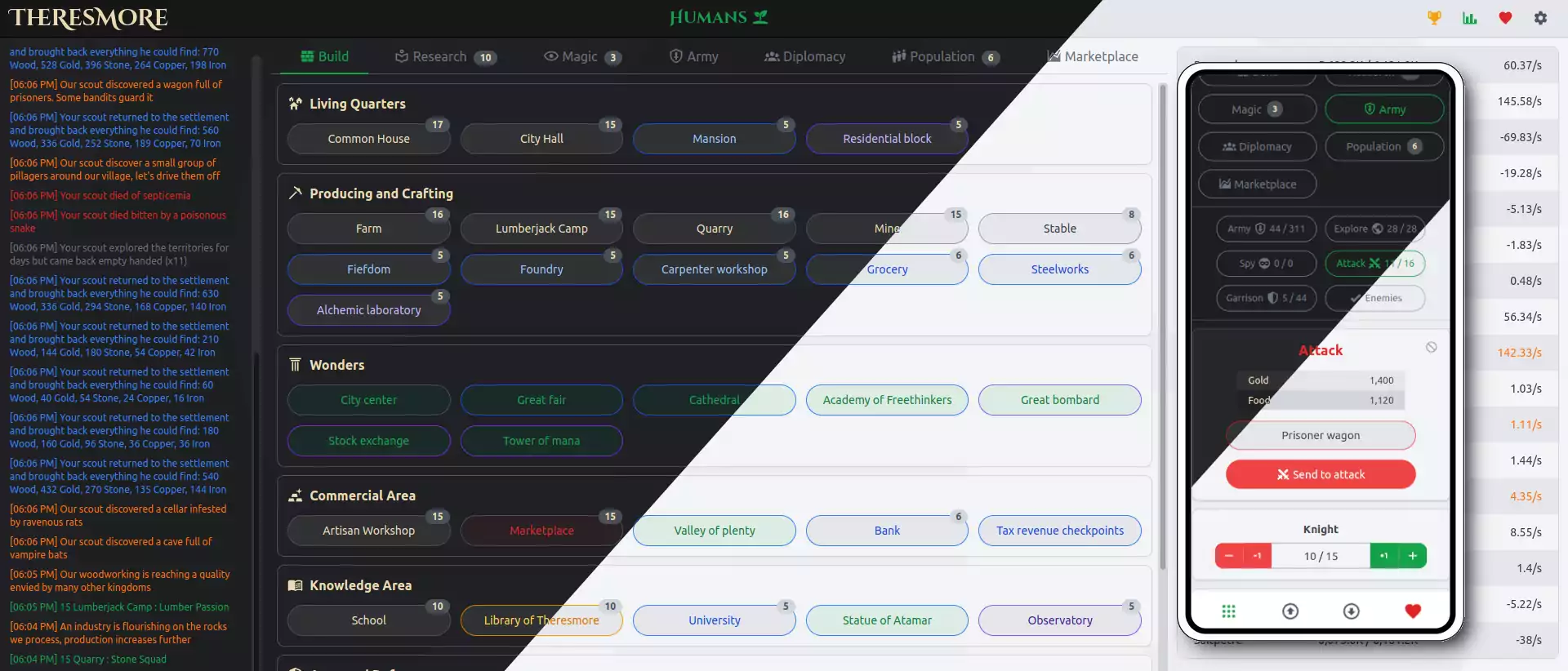Select the Attack sub-tab in phone view

[x=1375, y=264]
